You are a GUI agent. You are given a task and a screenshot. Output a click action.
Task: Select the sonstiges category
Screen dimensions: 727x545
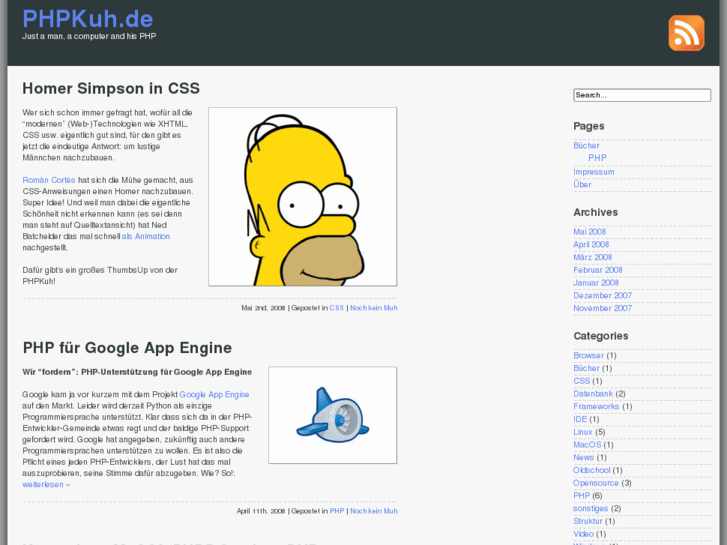pos(590,508)
